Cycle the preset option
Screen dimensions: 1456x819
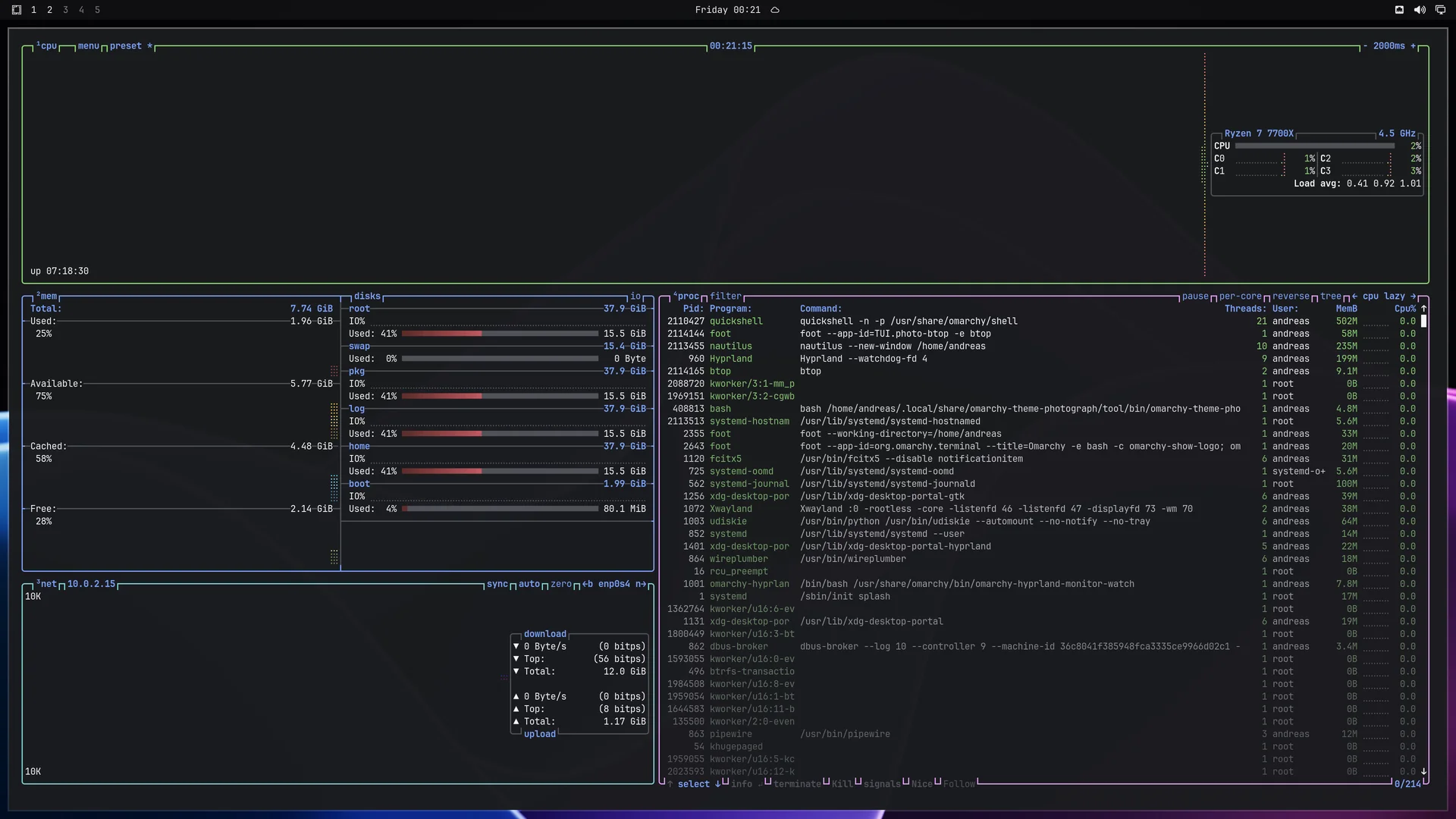126,46
